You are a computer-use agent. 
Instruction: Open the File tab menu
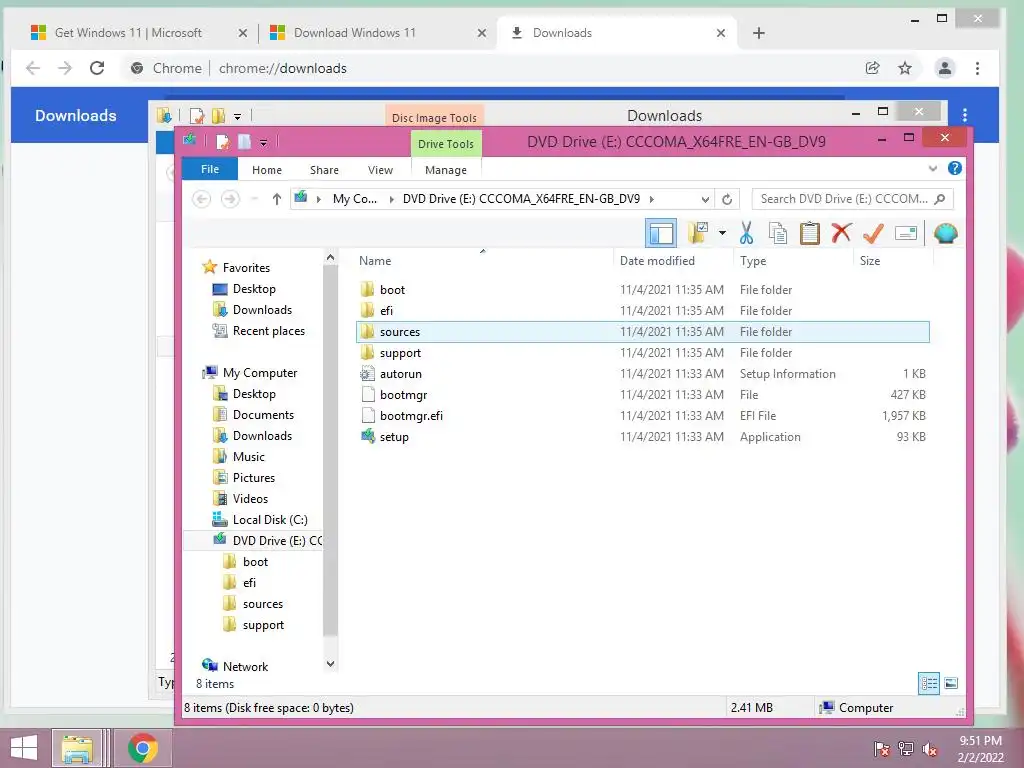210,169
